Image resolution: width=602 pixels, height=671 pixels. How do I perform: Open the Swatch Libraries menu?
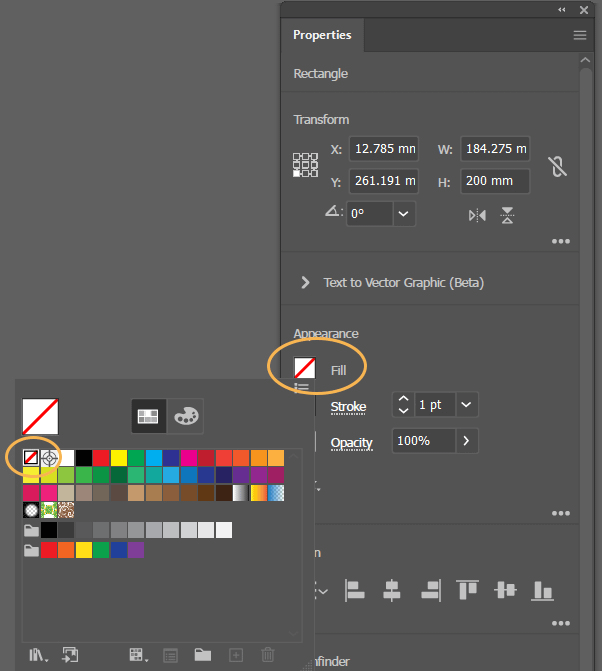(x=39, y=655)
